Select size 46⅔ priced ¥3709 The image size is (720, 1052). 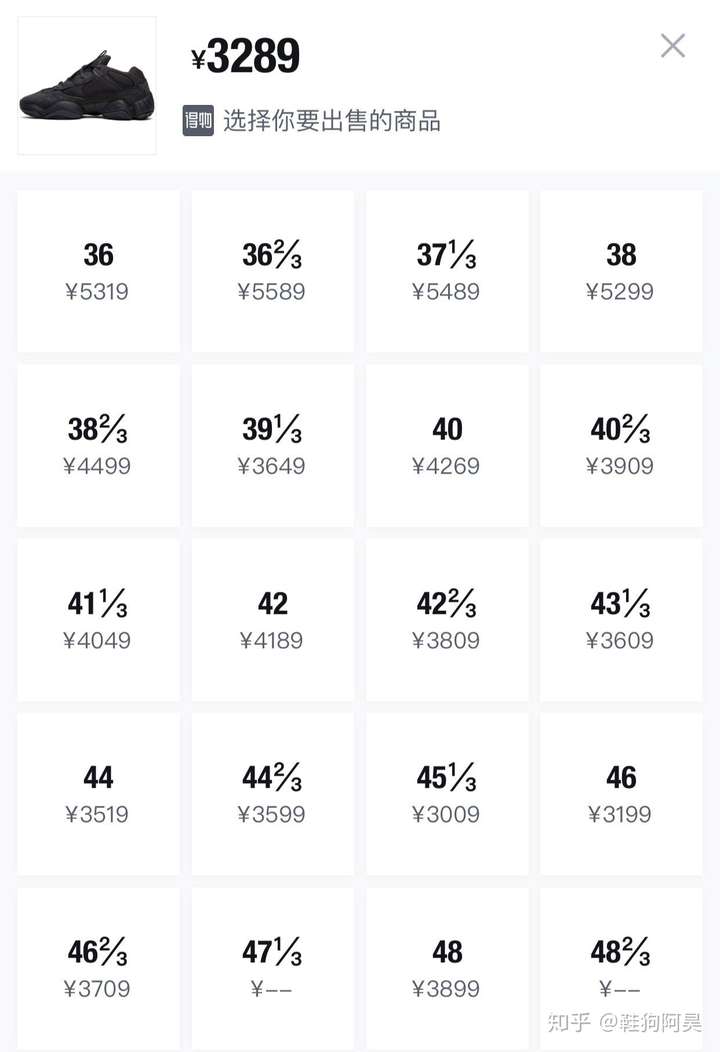98,969
